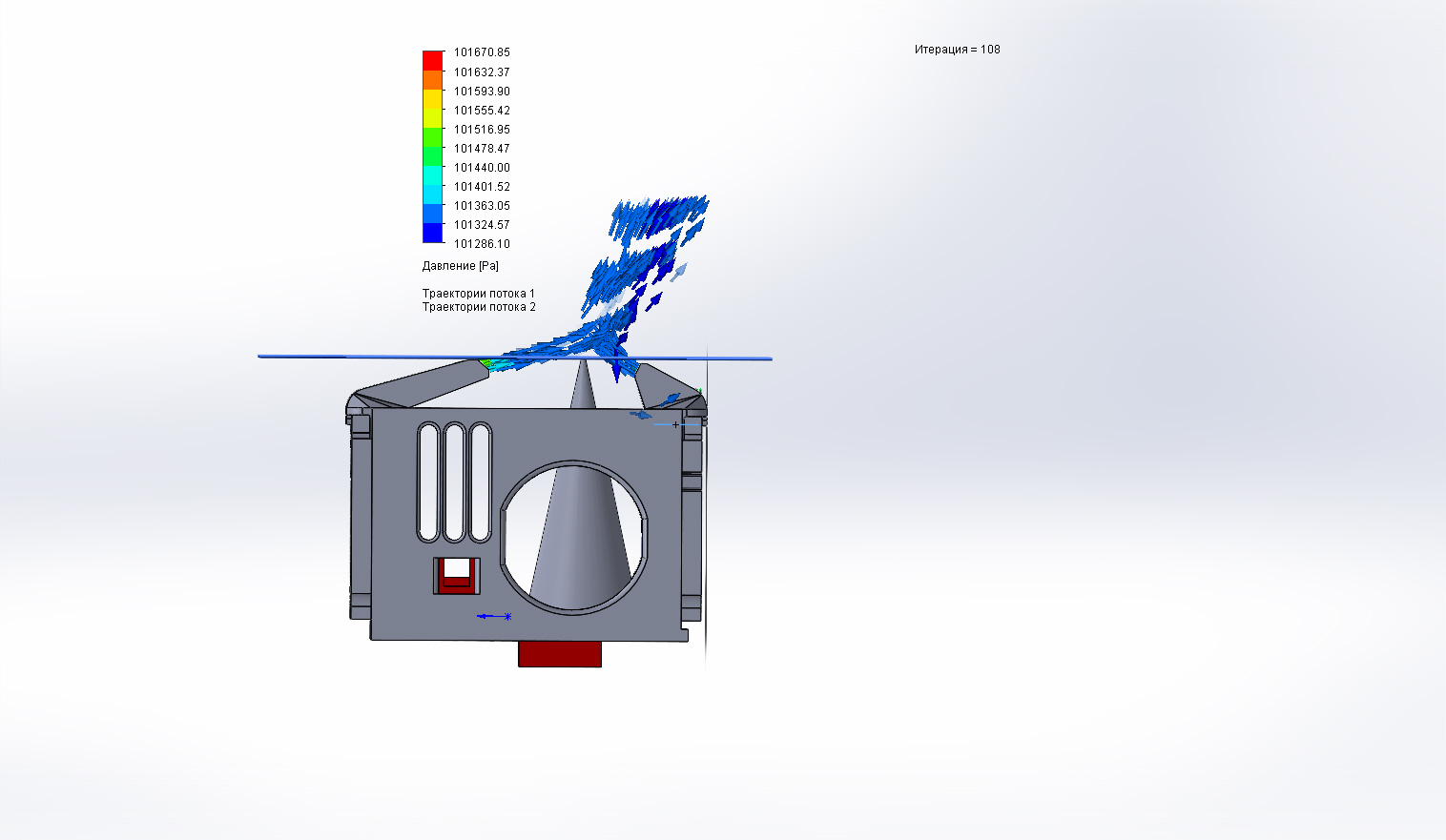Image resolution: width=1446 pixels, height=840 pixels.
Task: Select the legend value 101632.37
Action: (x=482, y=72)
